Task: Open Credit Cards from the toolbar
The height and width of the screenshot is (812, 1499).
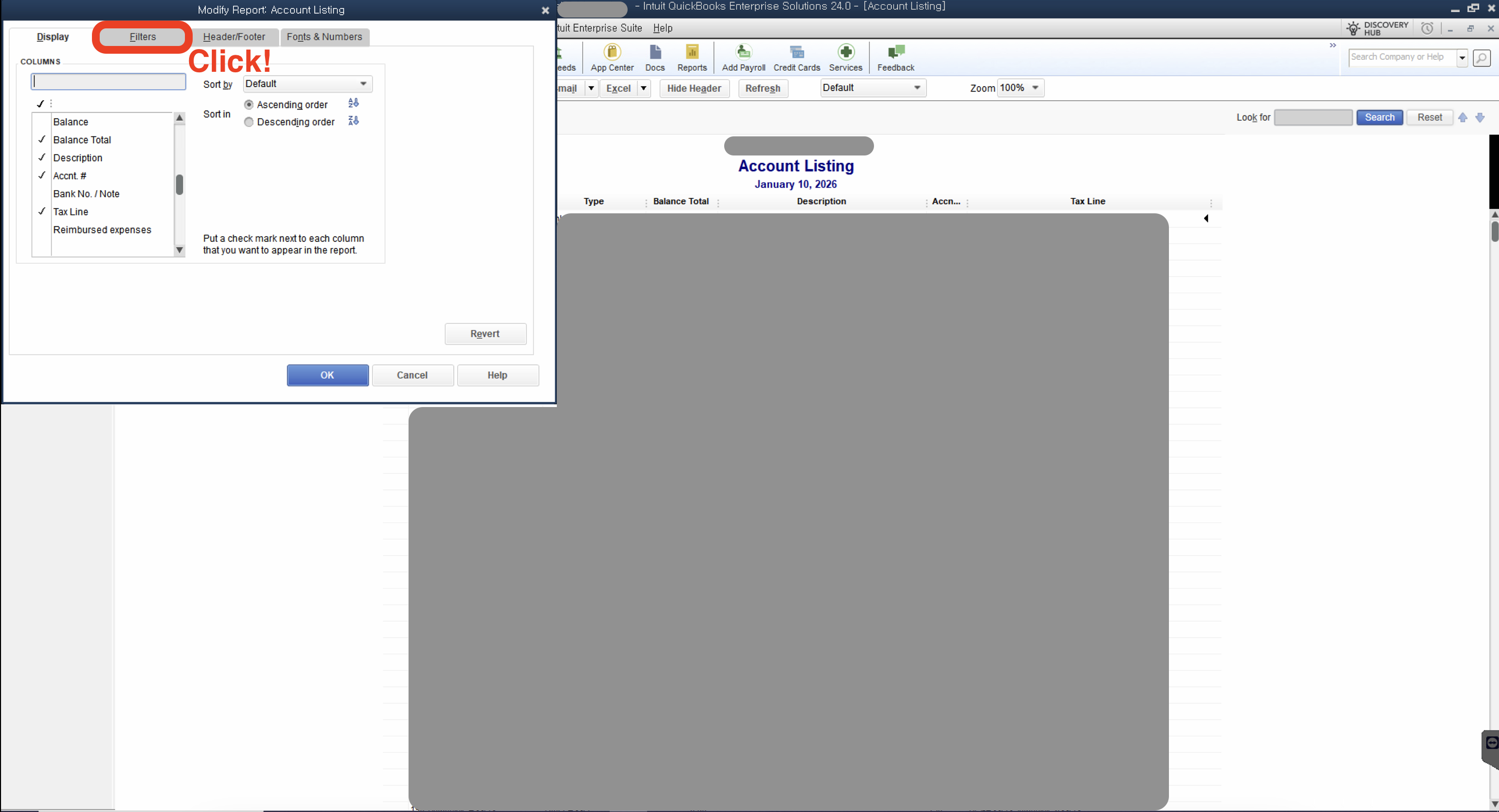Action: (x=797, y=57)
